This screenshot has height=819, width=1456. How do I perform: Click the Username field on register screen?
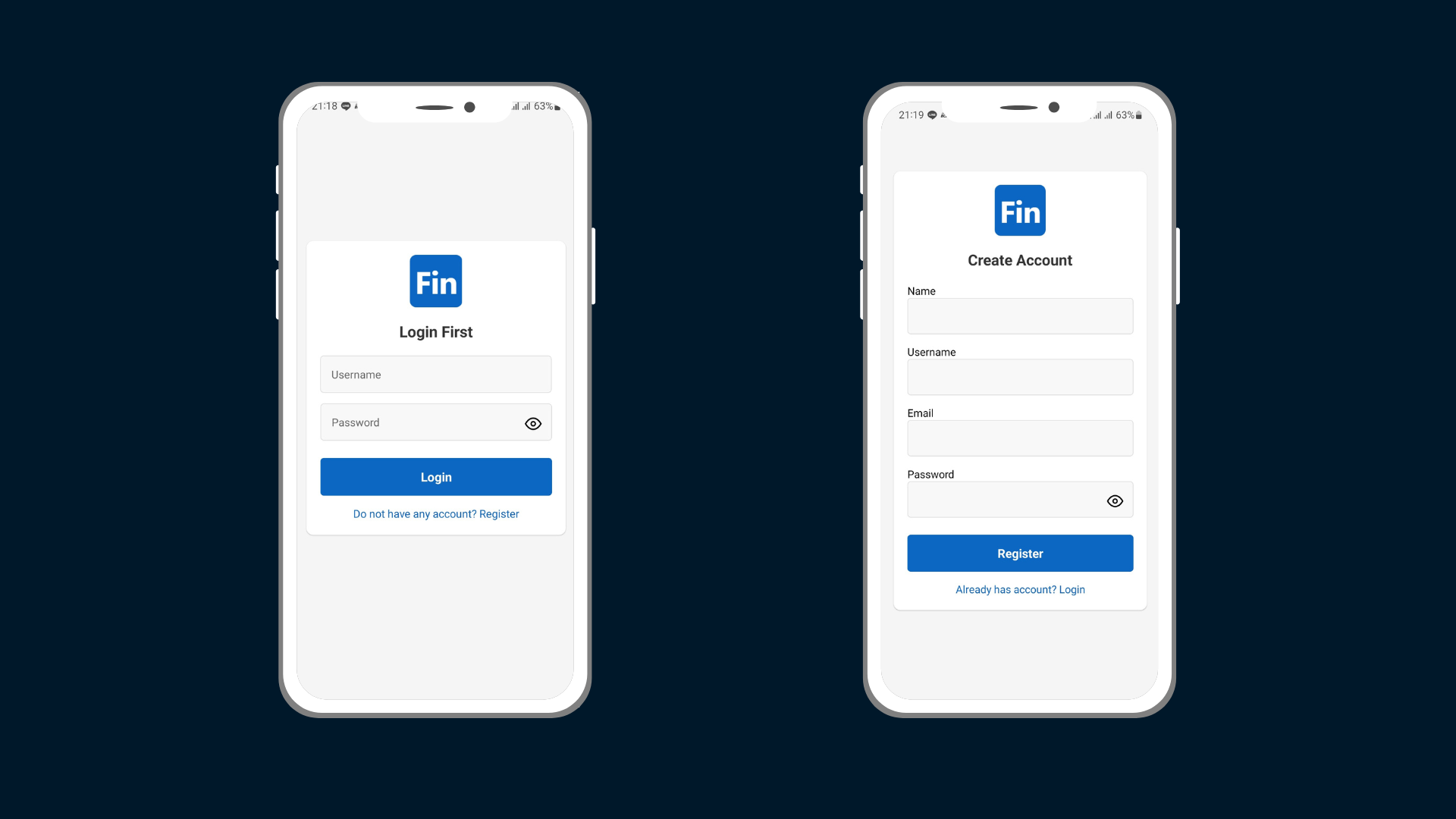pyautogui.click(x=1020, y=377)
